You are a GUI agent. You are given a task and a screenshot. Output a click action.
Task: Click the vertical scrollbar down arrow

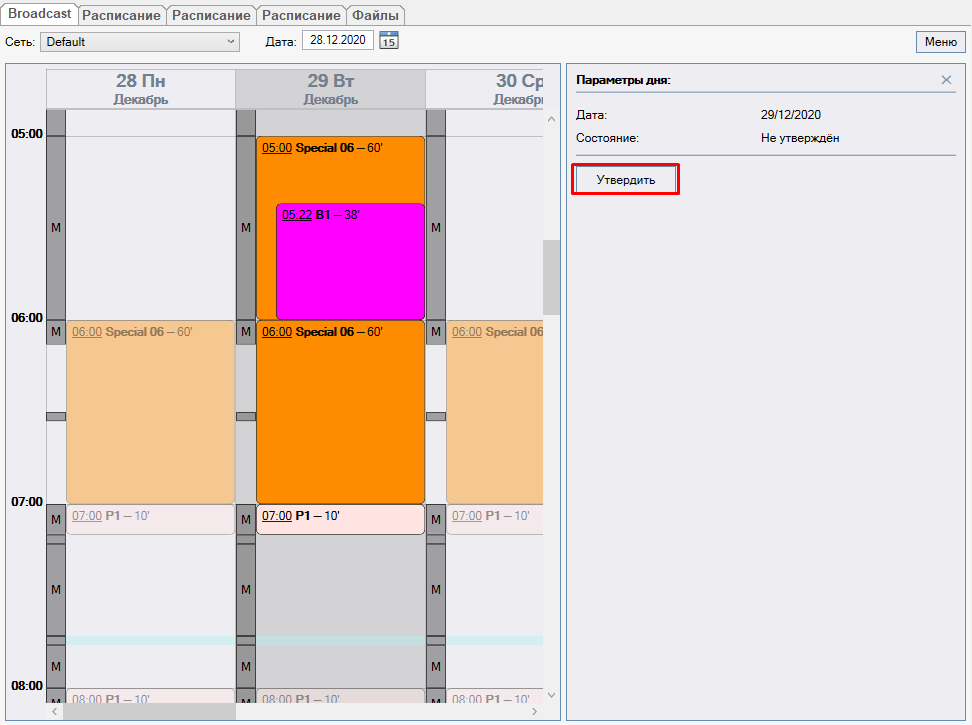551,695
